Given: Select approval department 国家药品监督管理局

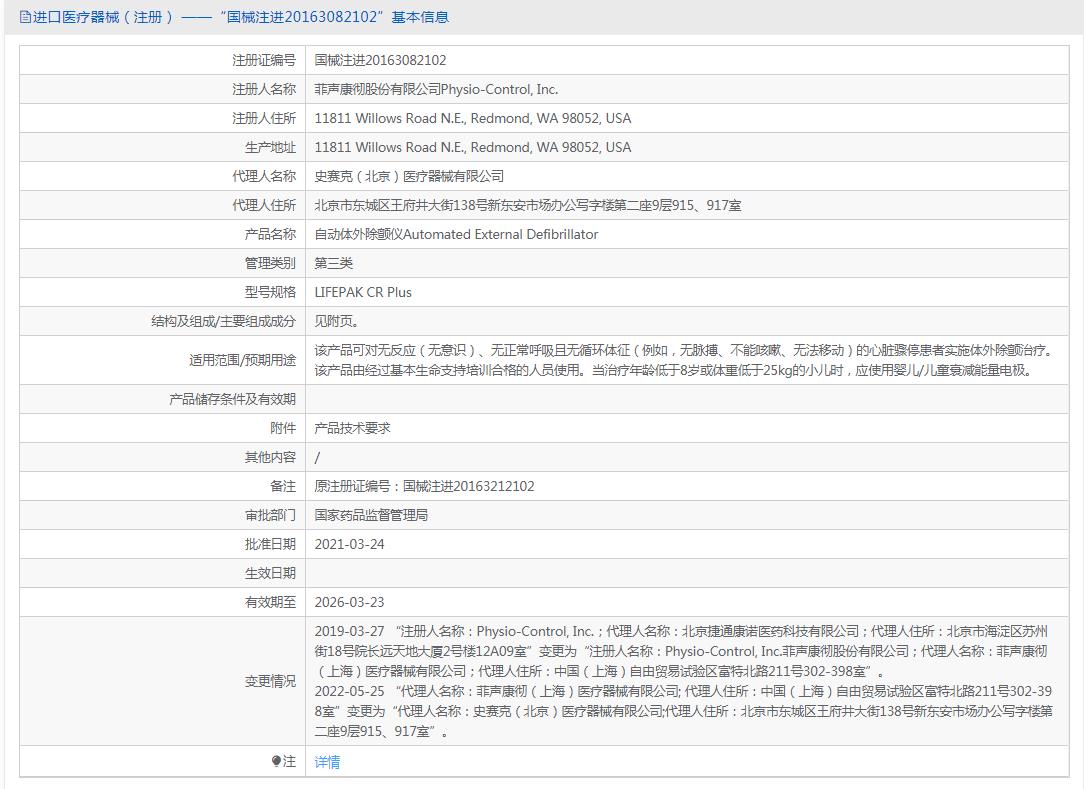Looking at the screenshot, I should (x=371, y=515).
